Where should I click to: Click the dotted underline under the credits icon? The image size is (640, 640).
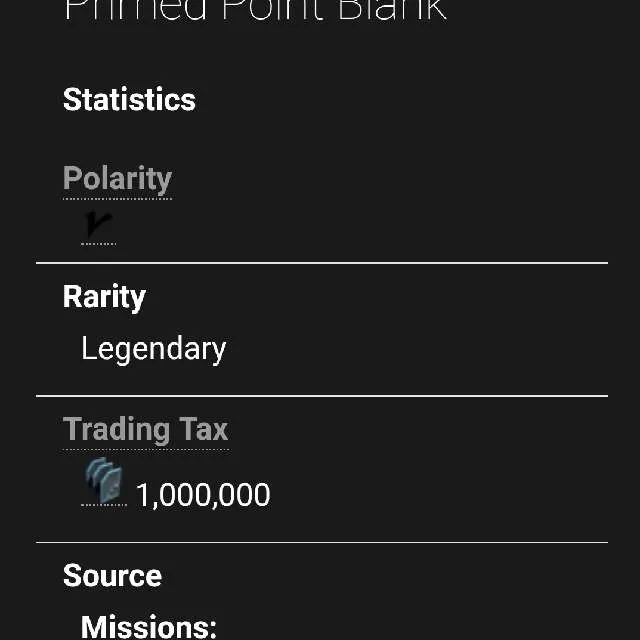click(x=103, y=506)
